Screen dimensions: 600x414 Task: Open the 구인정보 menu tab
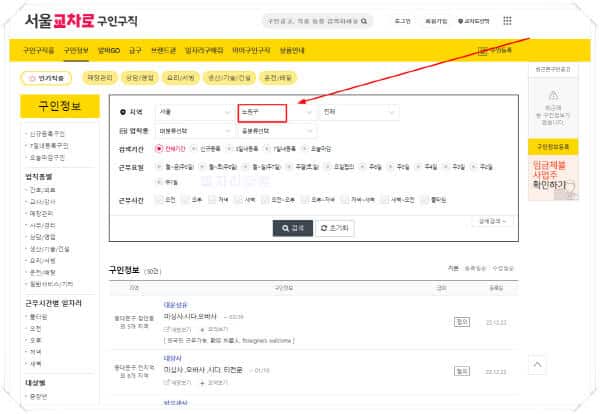(76, 51)
